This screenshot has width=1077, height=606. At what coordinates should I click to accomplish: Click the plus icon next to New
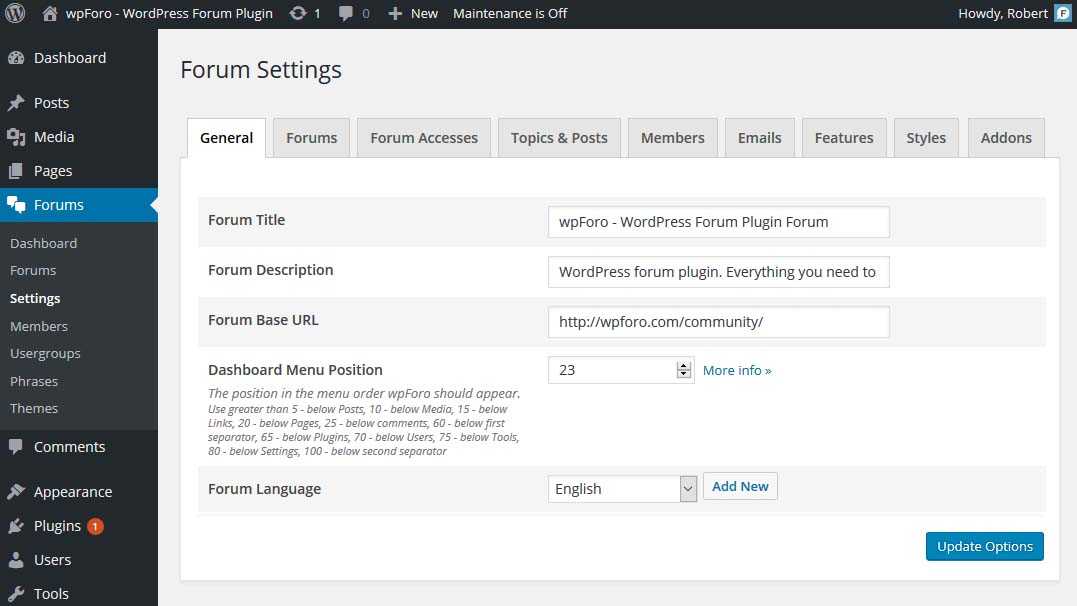395,13
